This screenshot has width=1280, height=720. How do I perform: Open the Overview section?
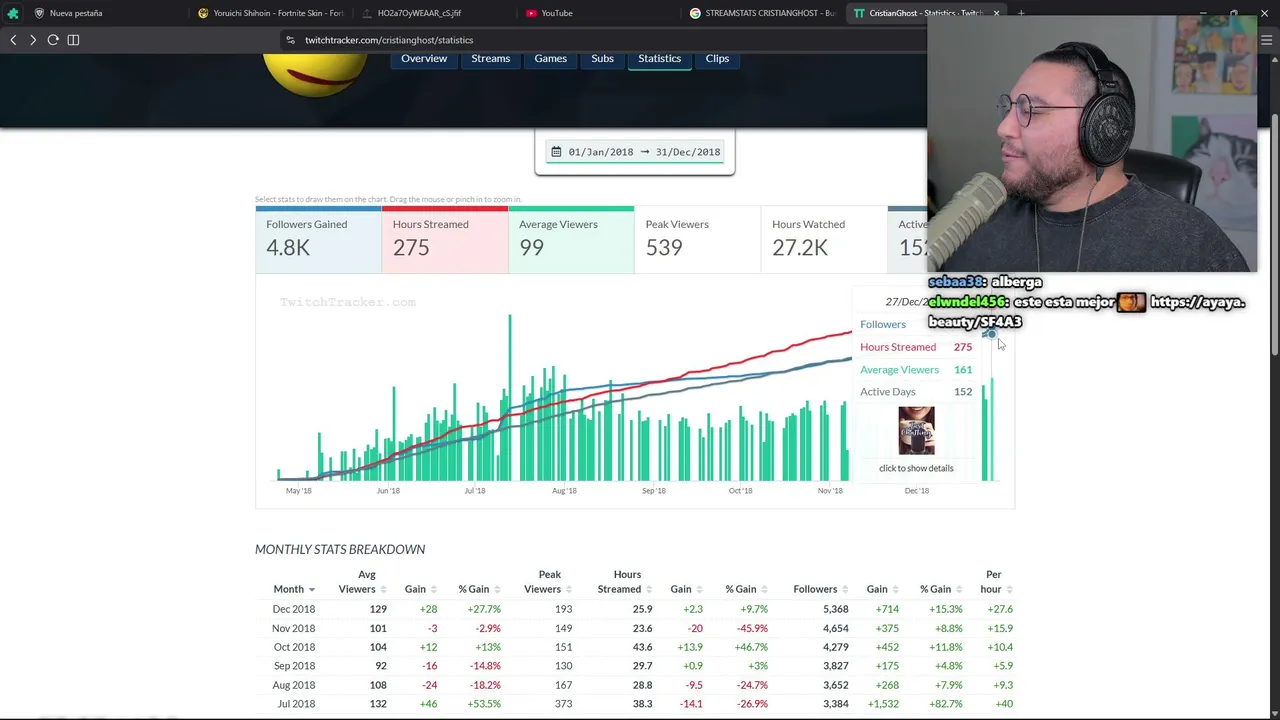coord(424,59)
